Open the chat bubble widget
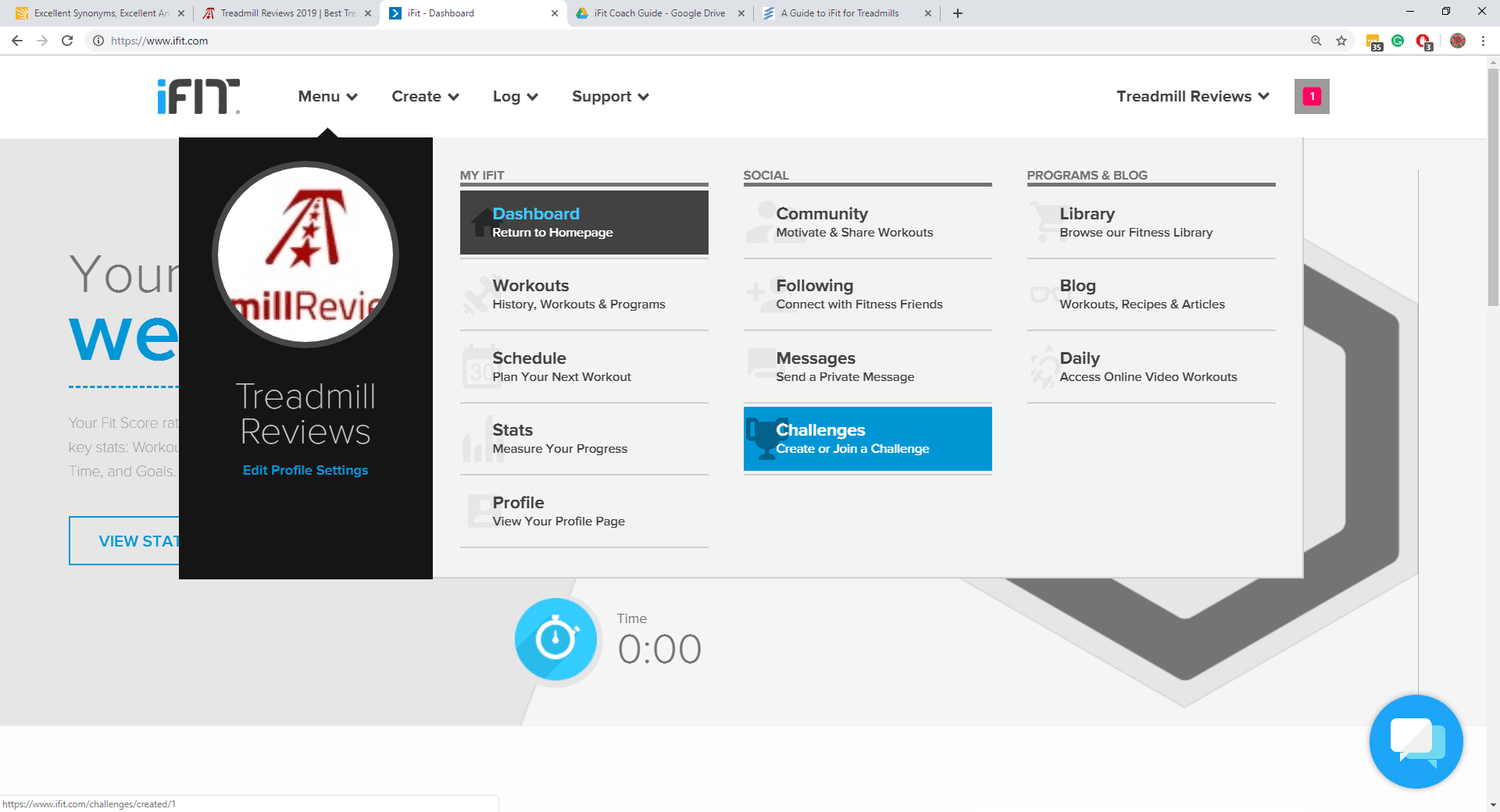 point(1416,741)
